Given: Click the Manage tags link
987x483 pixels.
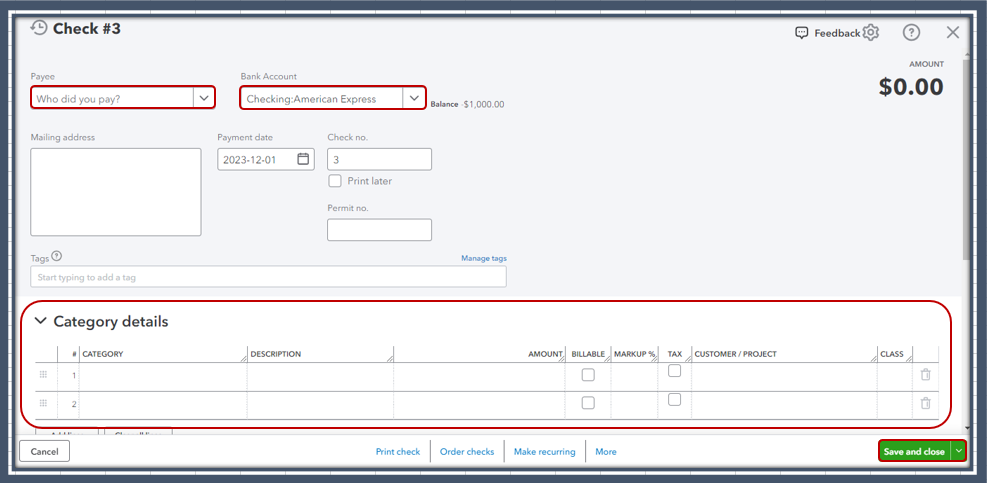Looking at the screenshot, I should point(483,258).
